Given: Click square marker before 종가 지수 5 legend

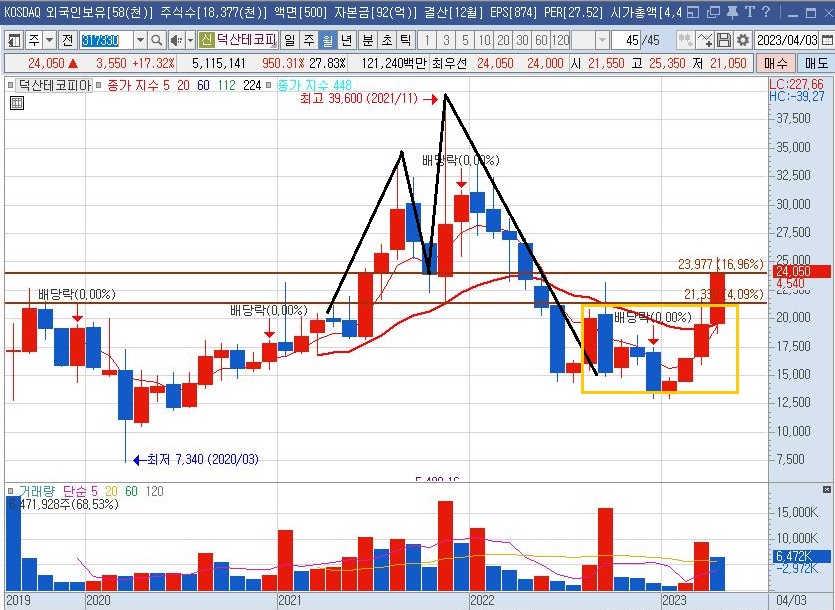Looking at the screenshot, I should [99, 85].
